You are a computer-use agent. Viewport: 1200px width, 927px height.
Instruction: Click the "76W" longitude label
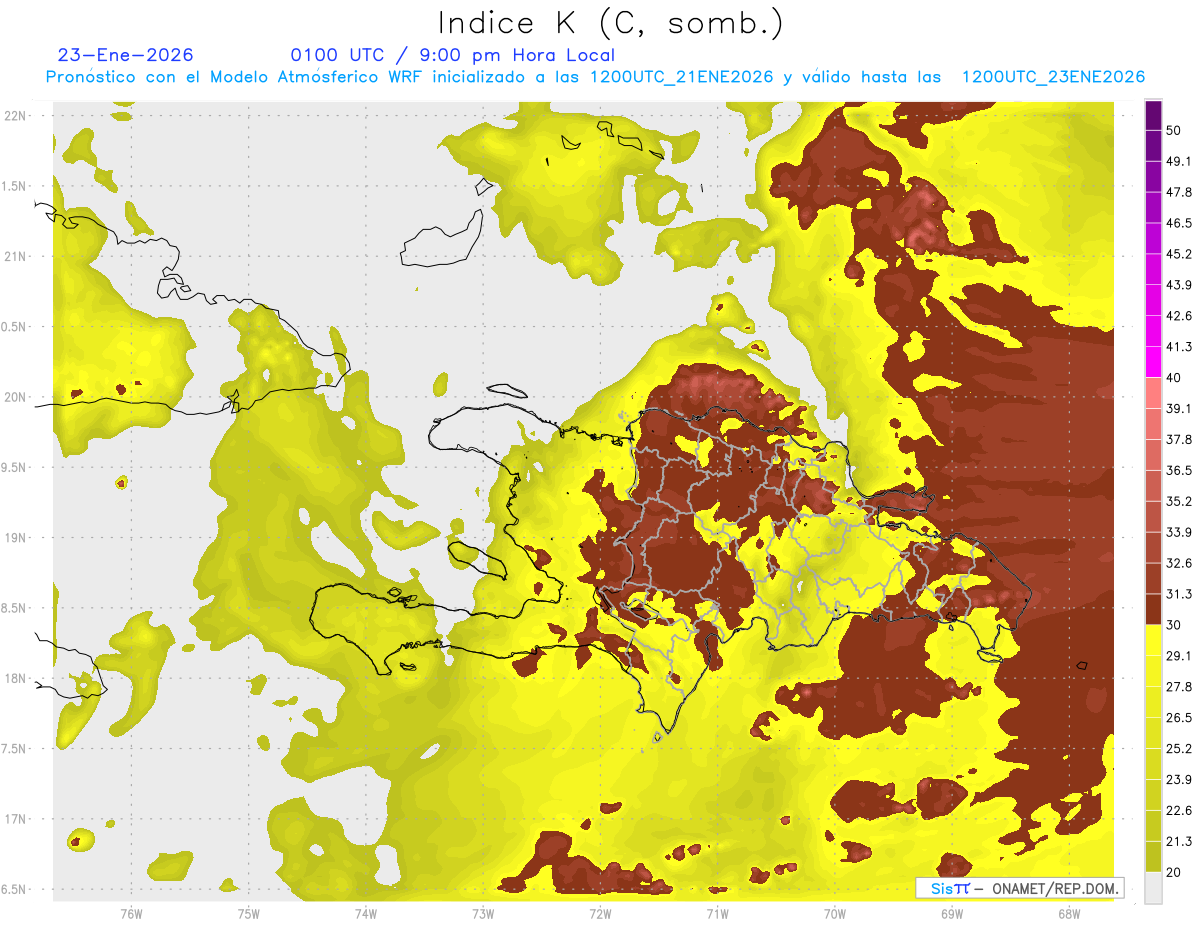tap(131, 913)
